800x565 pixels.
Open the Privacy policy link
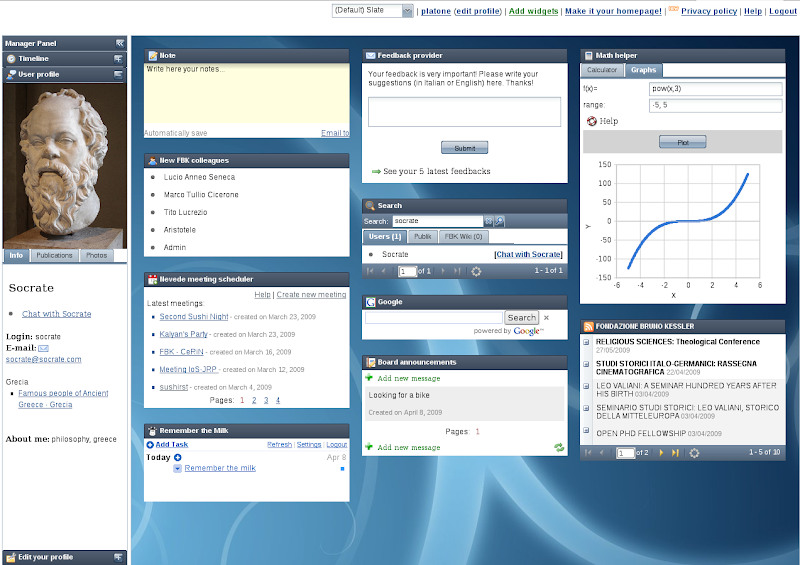point(709,11)
